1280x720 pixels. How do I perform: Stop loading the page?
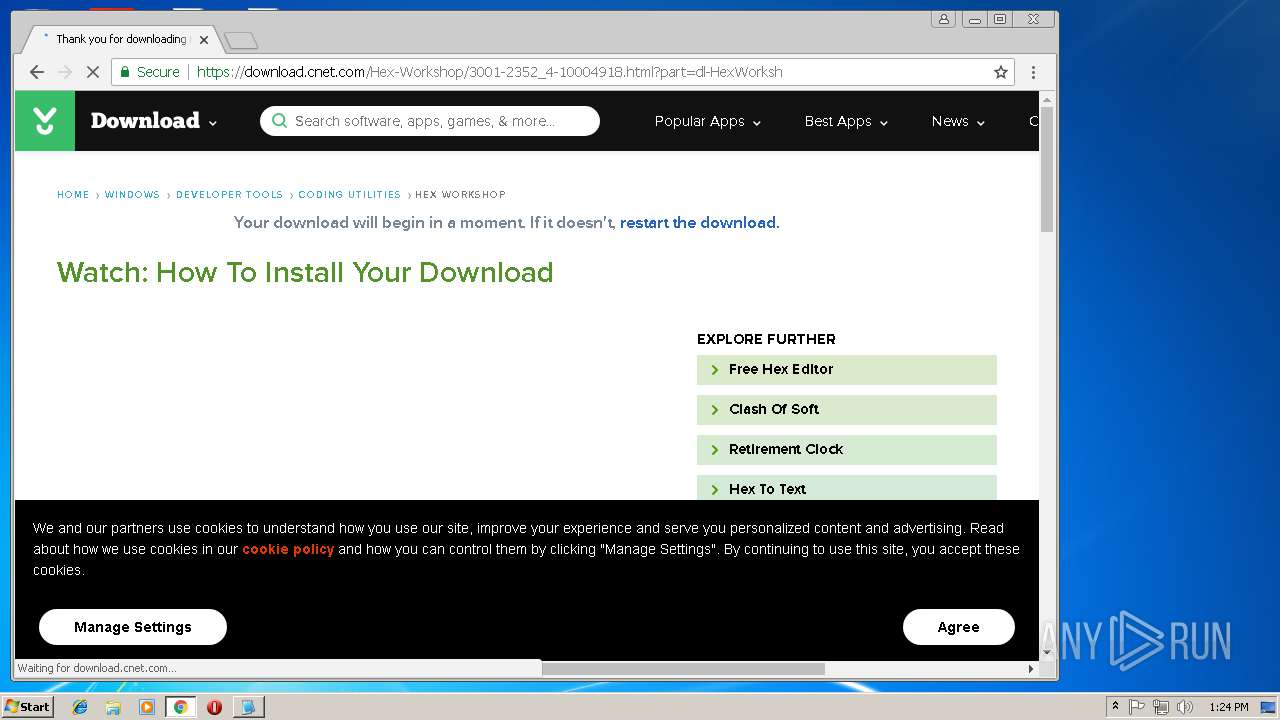[x=93, y=72]
